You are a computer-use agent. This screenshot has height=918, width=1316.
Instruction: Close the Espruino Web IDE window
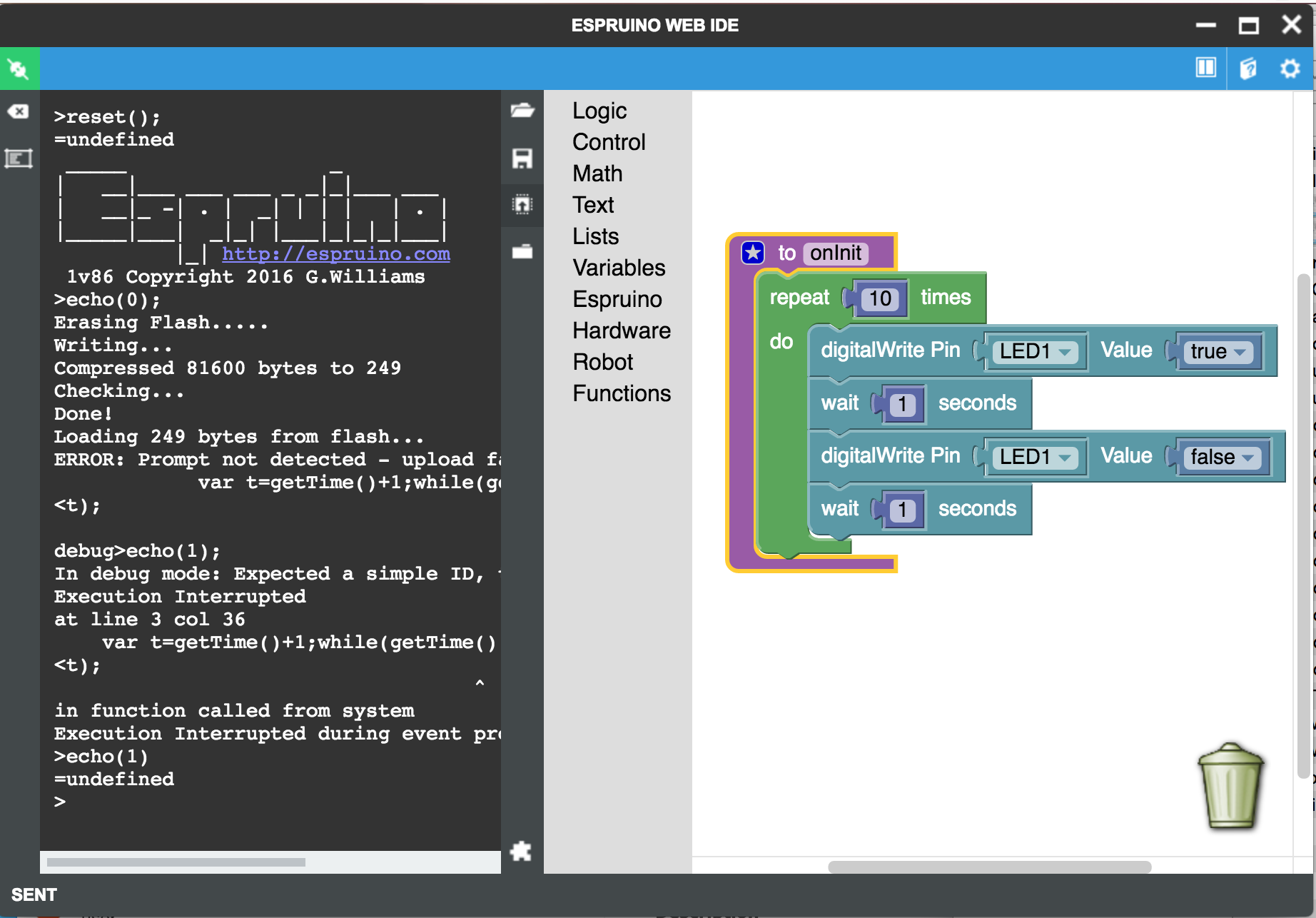click(x=1292, y=25)
